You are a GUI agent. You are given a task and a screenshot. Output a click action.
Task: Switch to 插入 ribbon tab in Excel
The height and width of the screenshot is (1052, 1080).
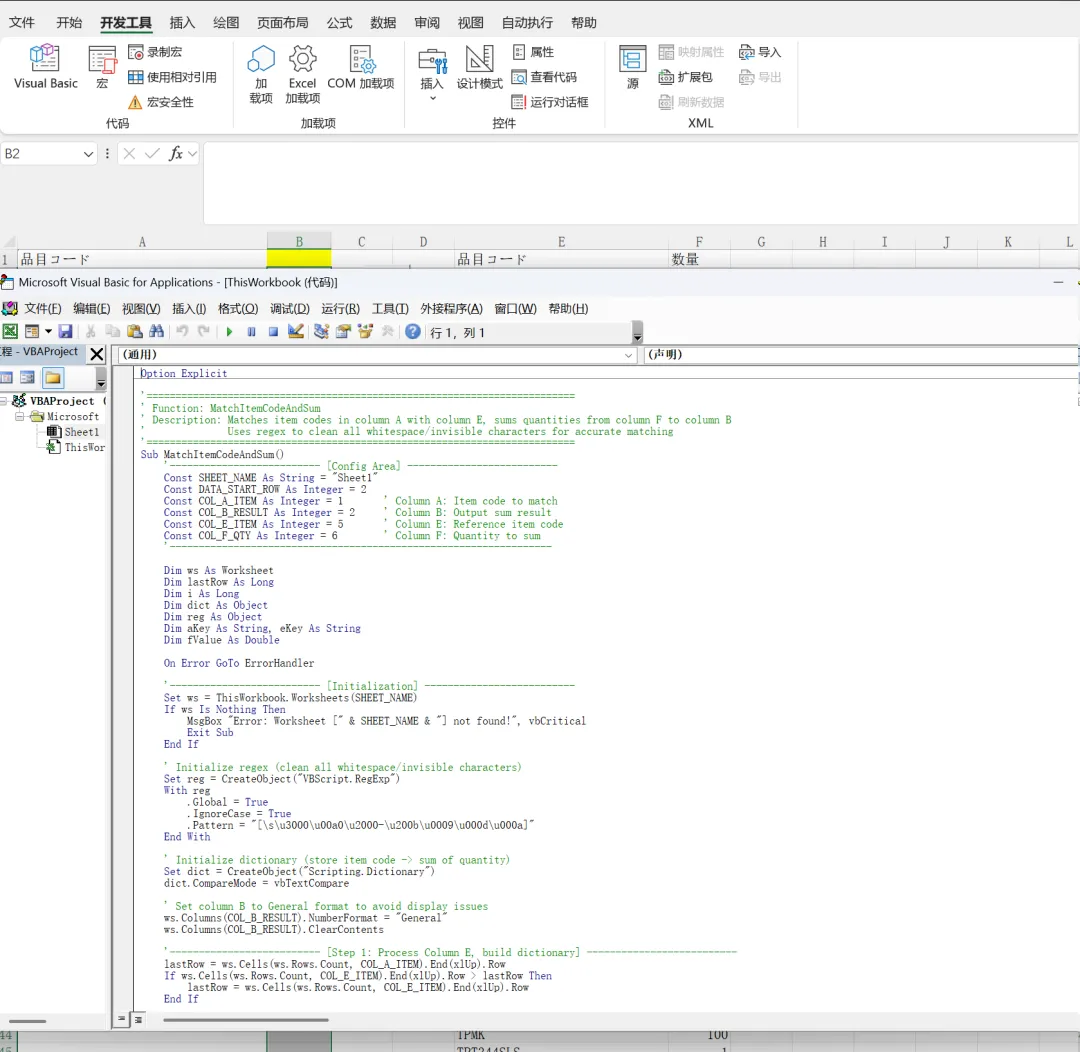coord(183,23)
